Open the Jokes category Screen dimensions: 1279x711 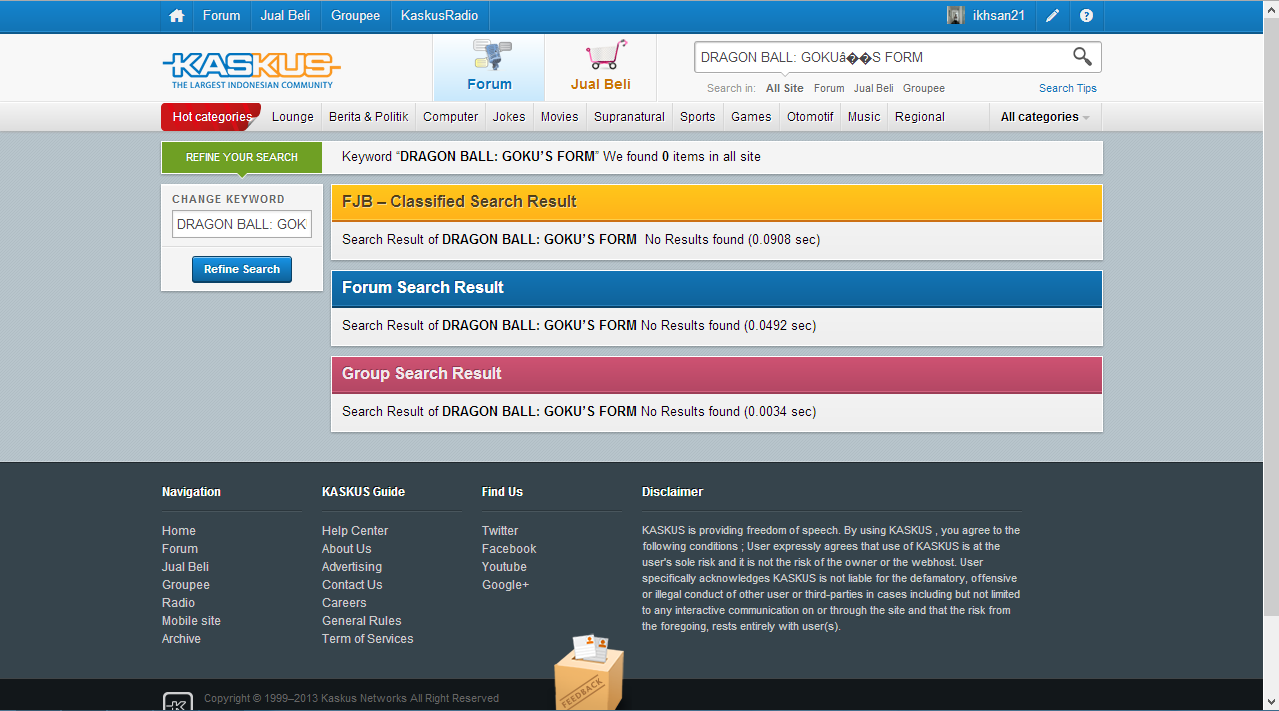509,117
